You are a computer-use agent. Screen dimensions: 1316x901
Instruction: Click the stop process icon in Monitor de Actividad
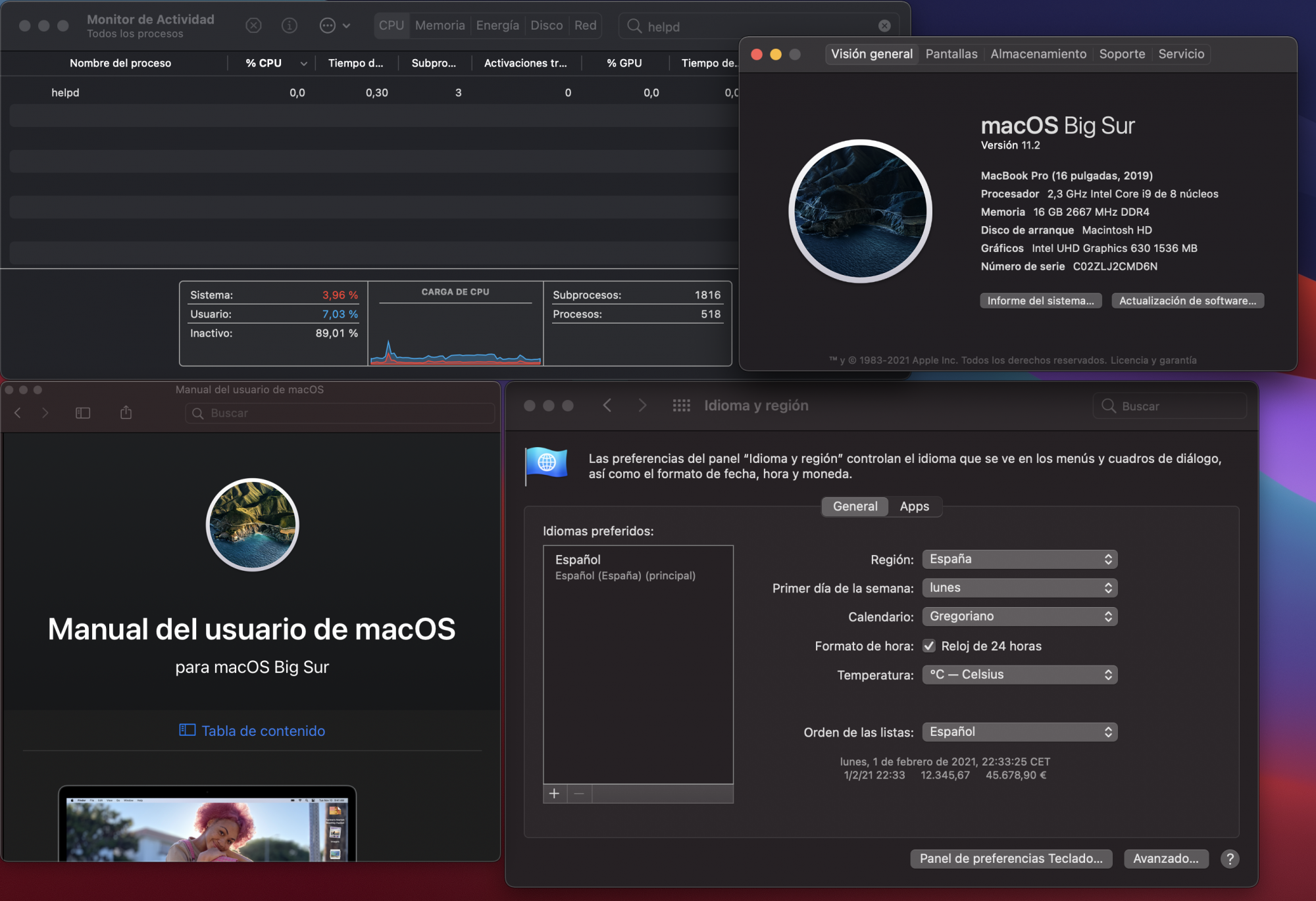point(253,26)
